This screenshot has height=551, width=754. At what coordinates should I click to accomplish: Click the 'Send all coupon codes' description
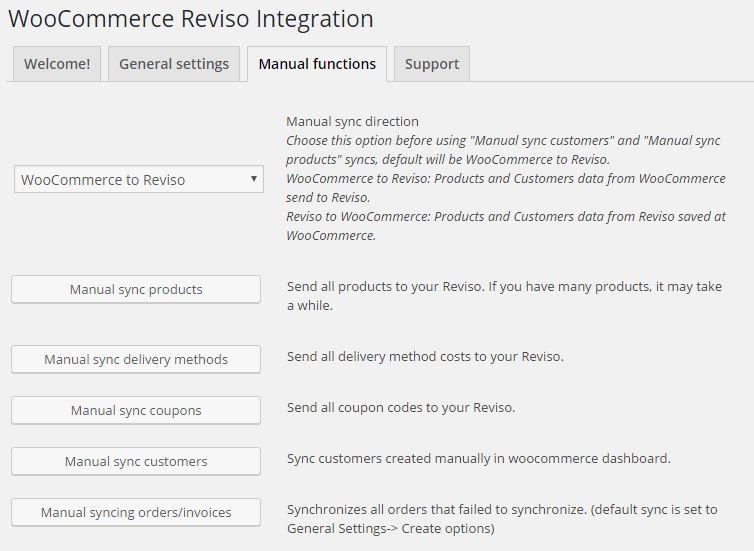(x=401, y=408)
